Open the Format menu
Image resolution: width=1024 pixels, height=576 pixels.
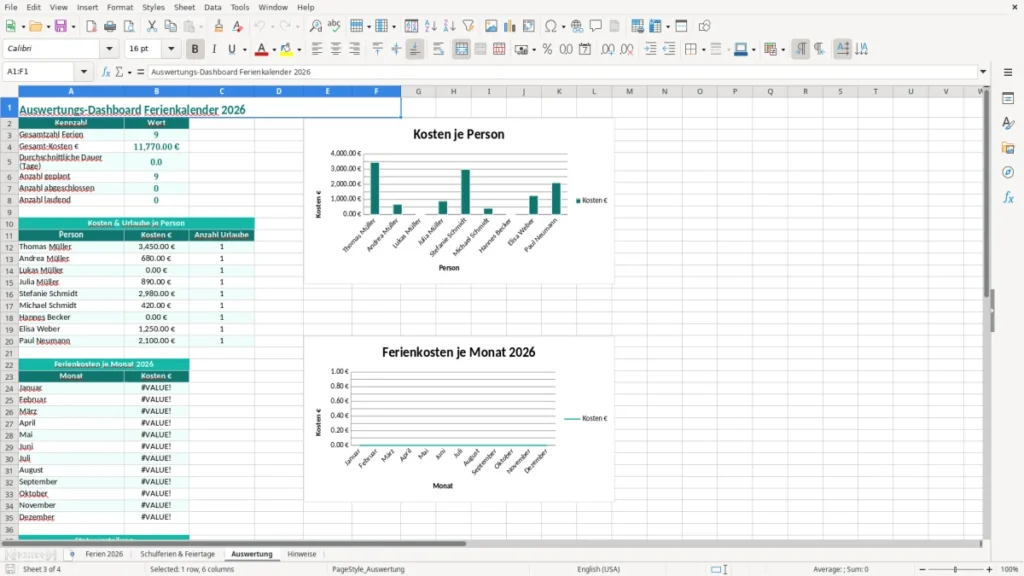pos(120,7)
